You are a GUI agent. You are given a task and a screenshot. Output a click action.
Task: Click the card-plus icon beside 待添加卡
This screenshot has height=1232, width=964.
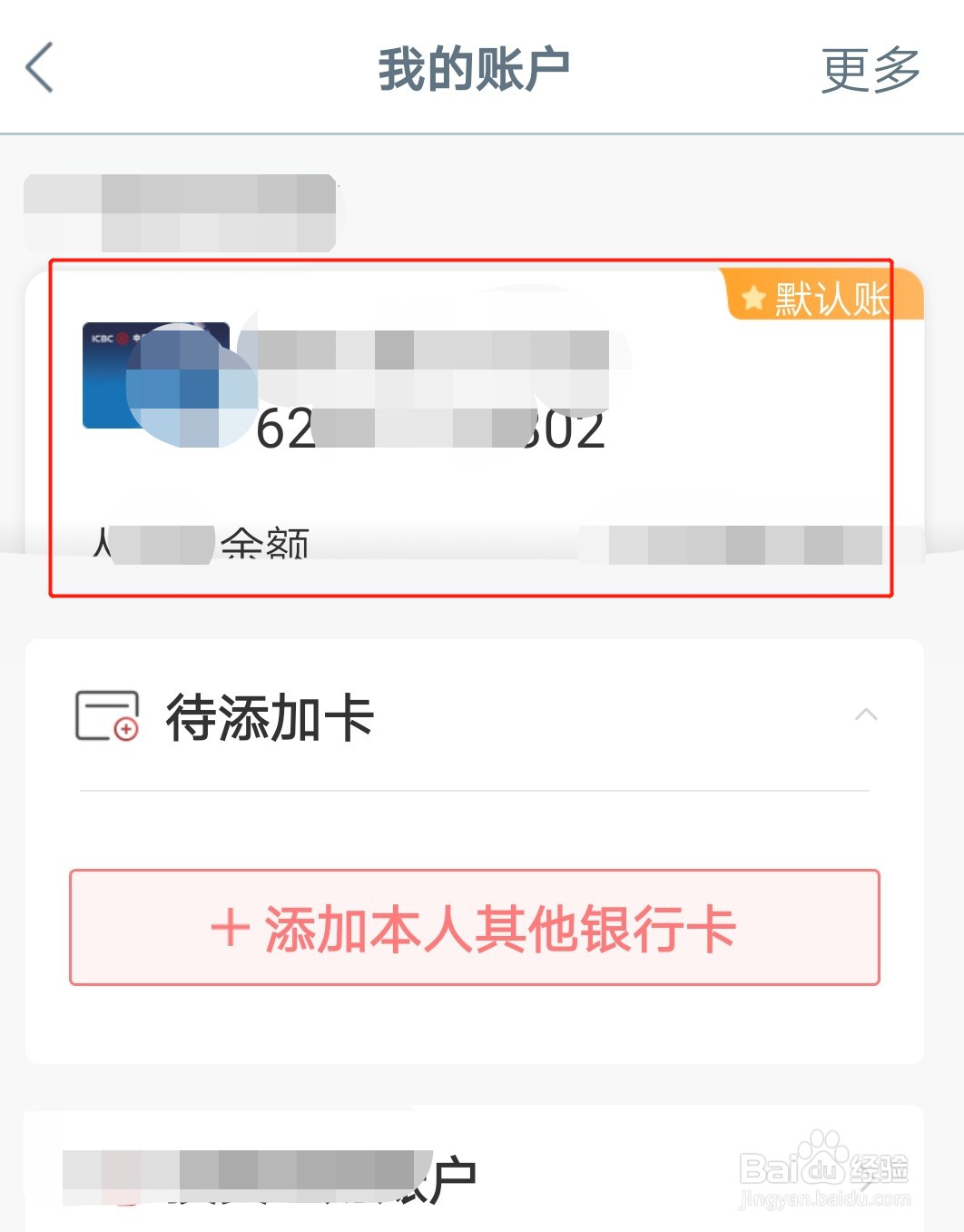(107, 716)
